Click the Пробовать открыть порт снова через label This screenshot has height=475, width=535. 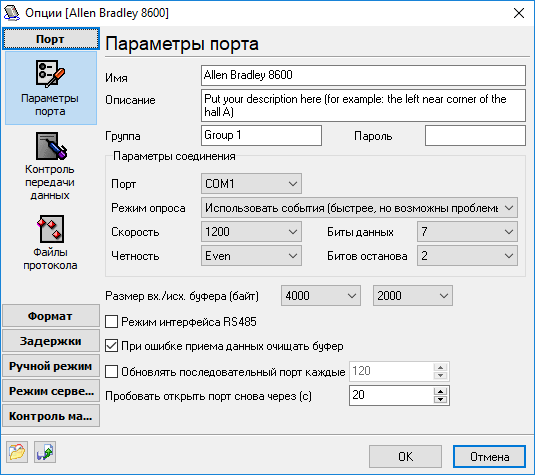click(x=208, y=396)
